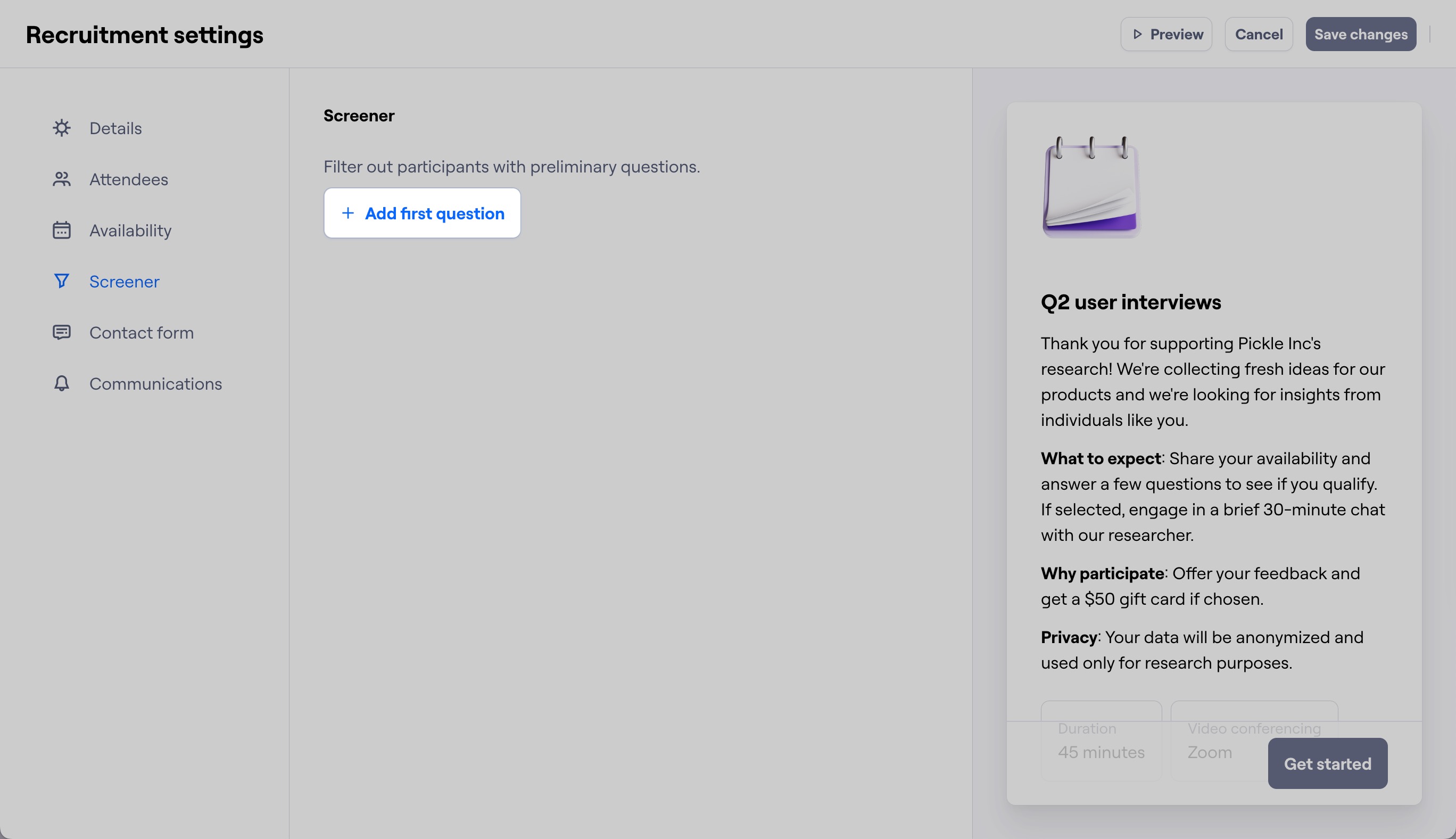Click the Screener funnel icon

coord(62,281)
